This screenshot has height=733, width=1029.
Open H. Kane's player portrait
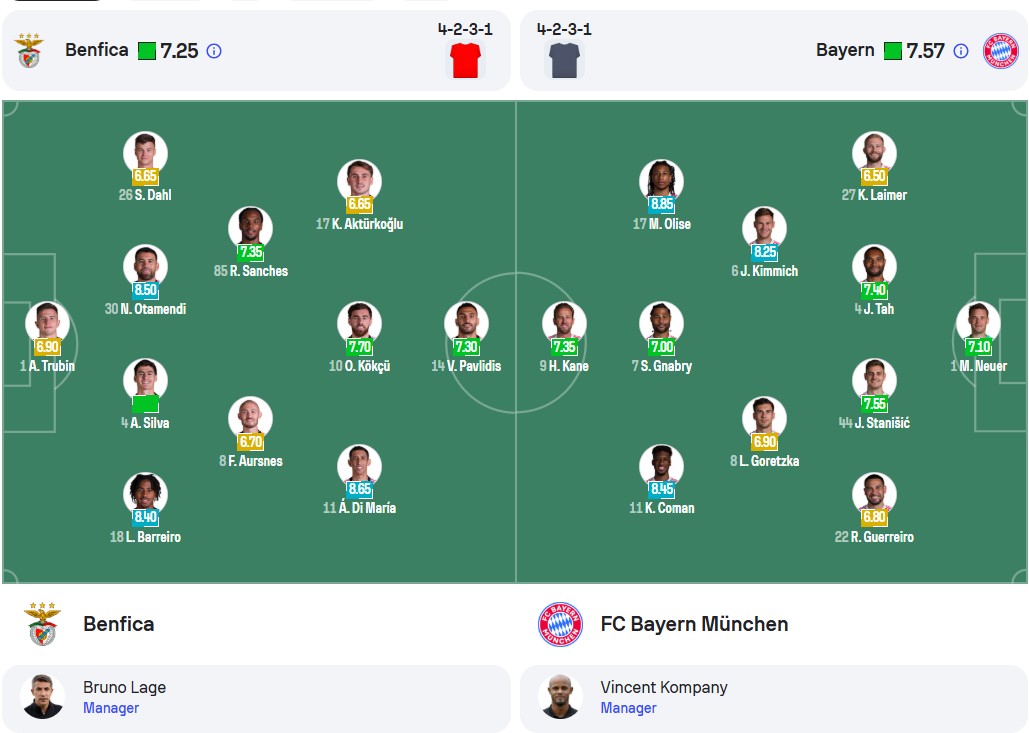click(x=564, y=323)
